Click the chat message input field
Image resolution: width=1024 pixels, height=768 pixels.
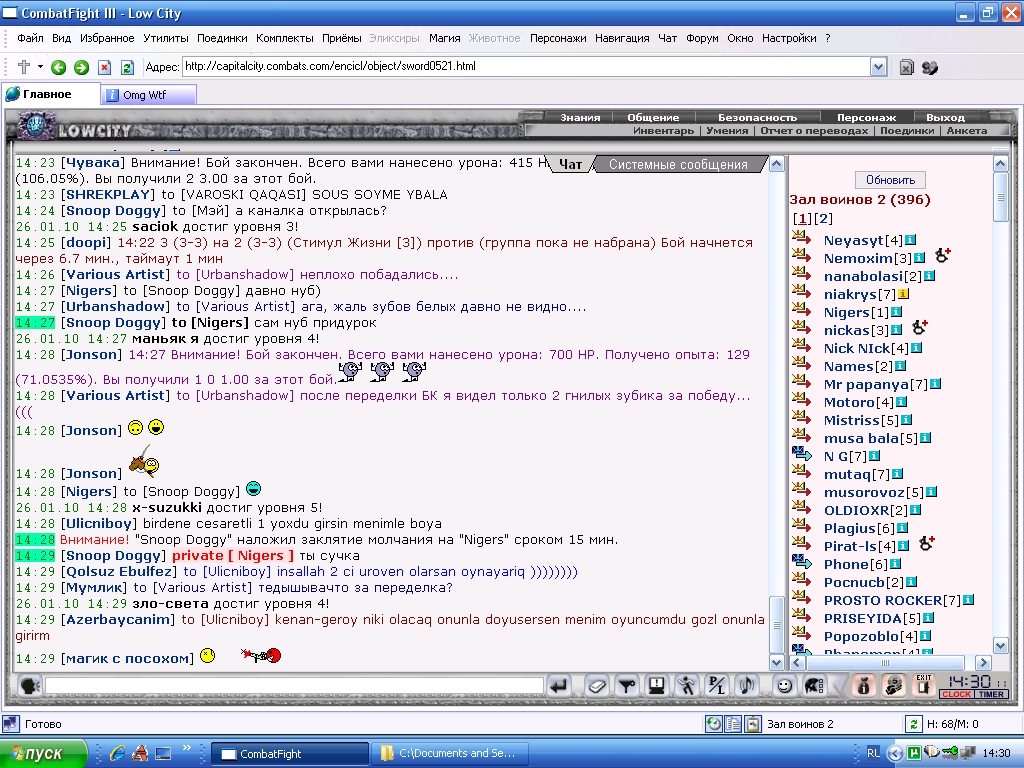point(294,685)
